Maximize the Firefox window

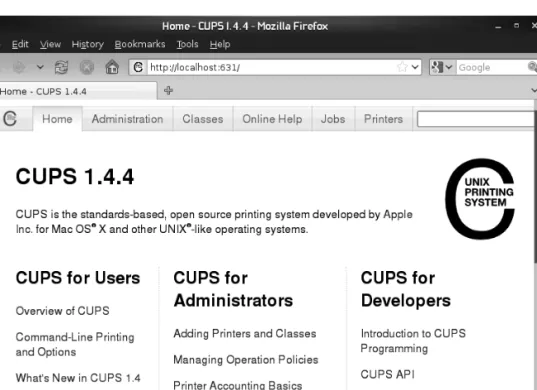tap(516, 26)
